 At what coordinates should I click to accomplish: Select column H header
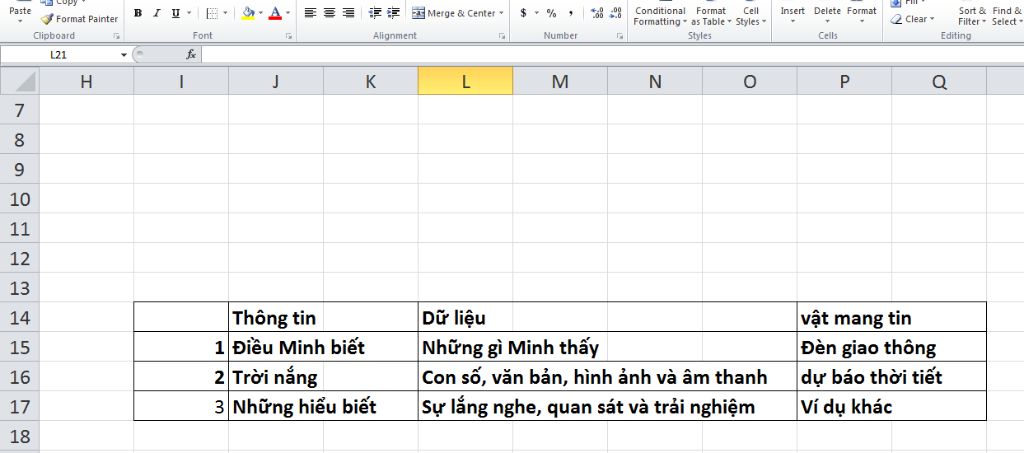(86, 81)
